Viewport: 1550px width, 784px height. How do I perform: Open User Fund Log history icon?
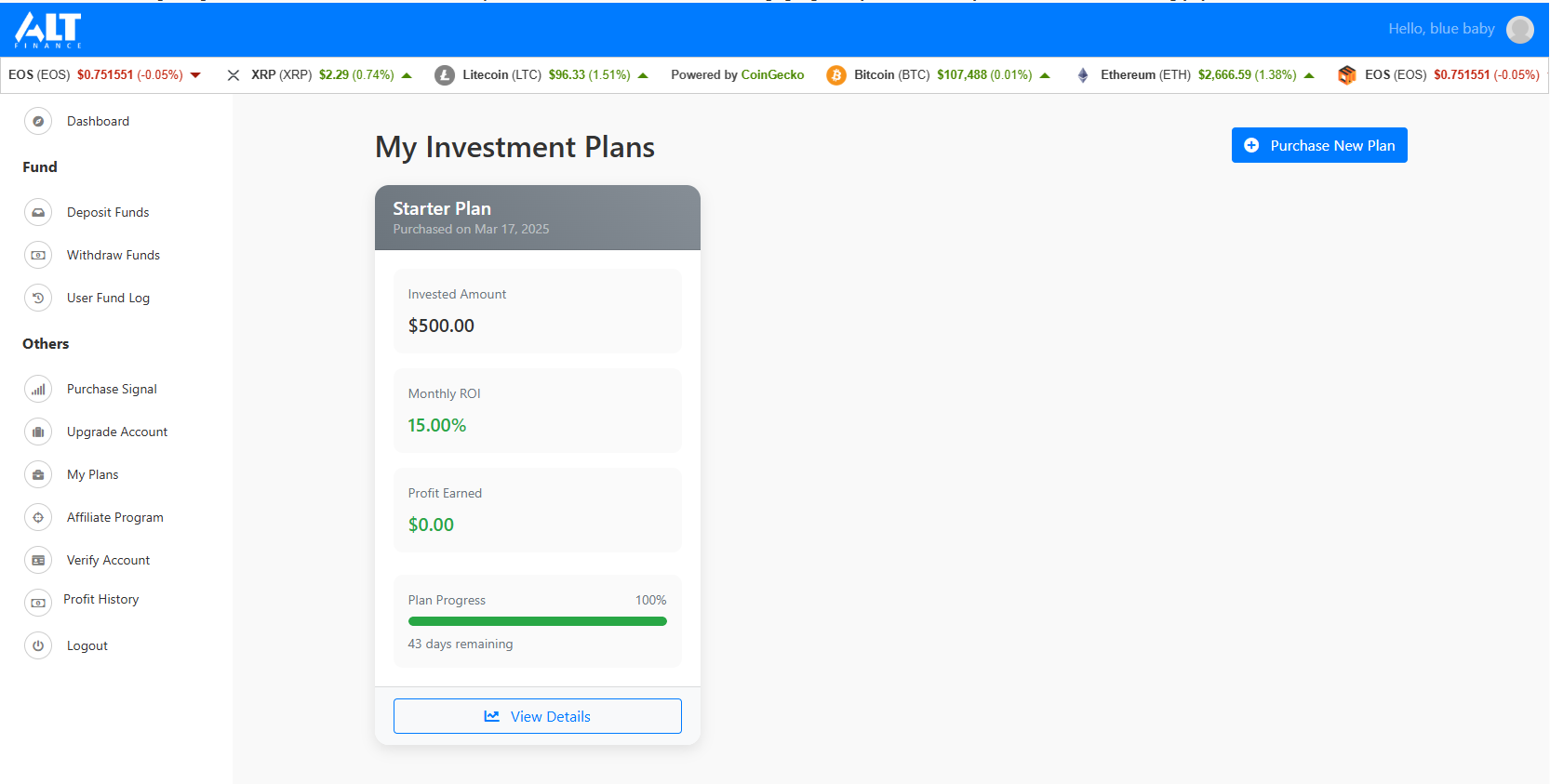[38, 298]
